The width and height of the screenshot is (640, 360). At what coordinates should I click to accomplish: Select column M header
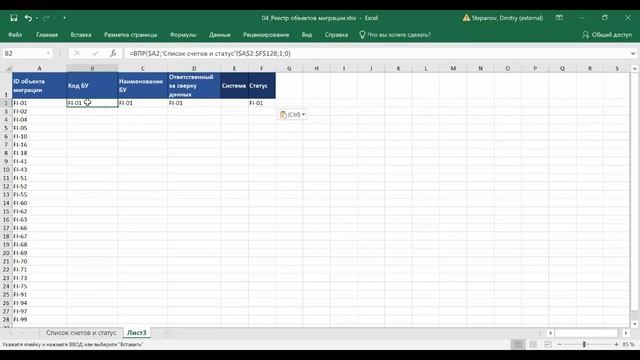tap(453, 68)
